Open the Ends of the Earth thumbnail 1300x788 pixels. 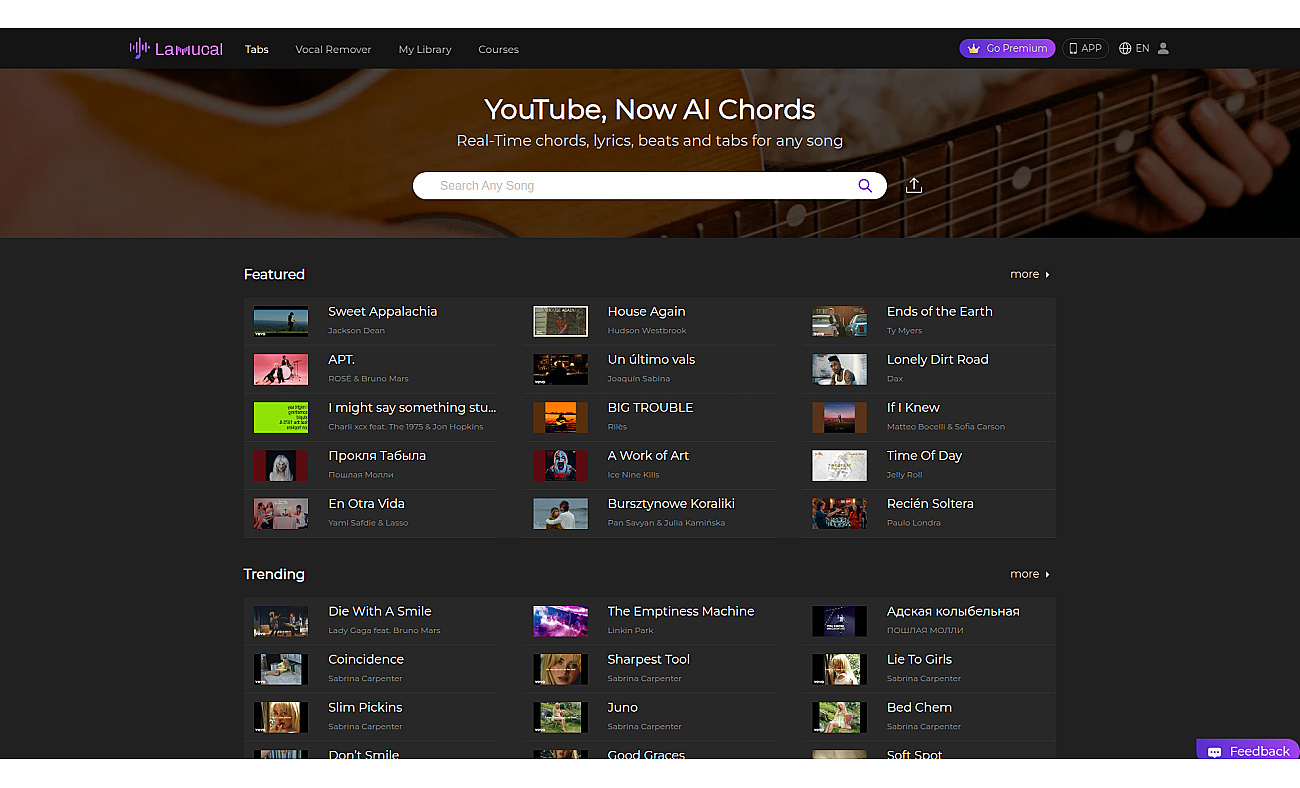pos(839,321)
